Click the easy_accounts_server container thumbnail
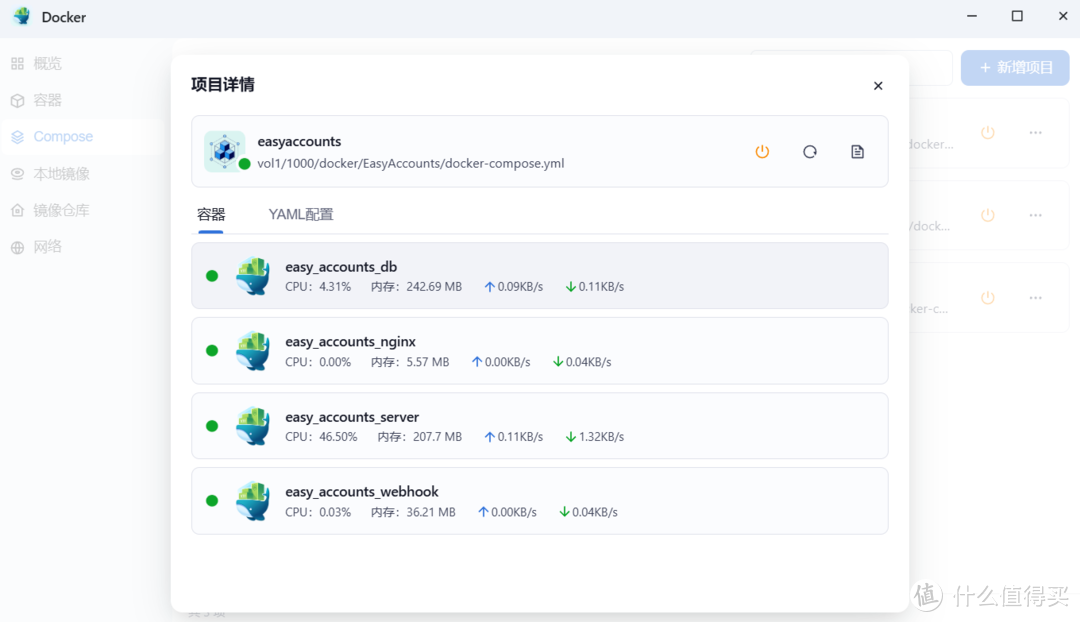 (253, 426)
